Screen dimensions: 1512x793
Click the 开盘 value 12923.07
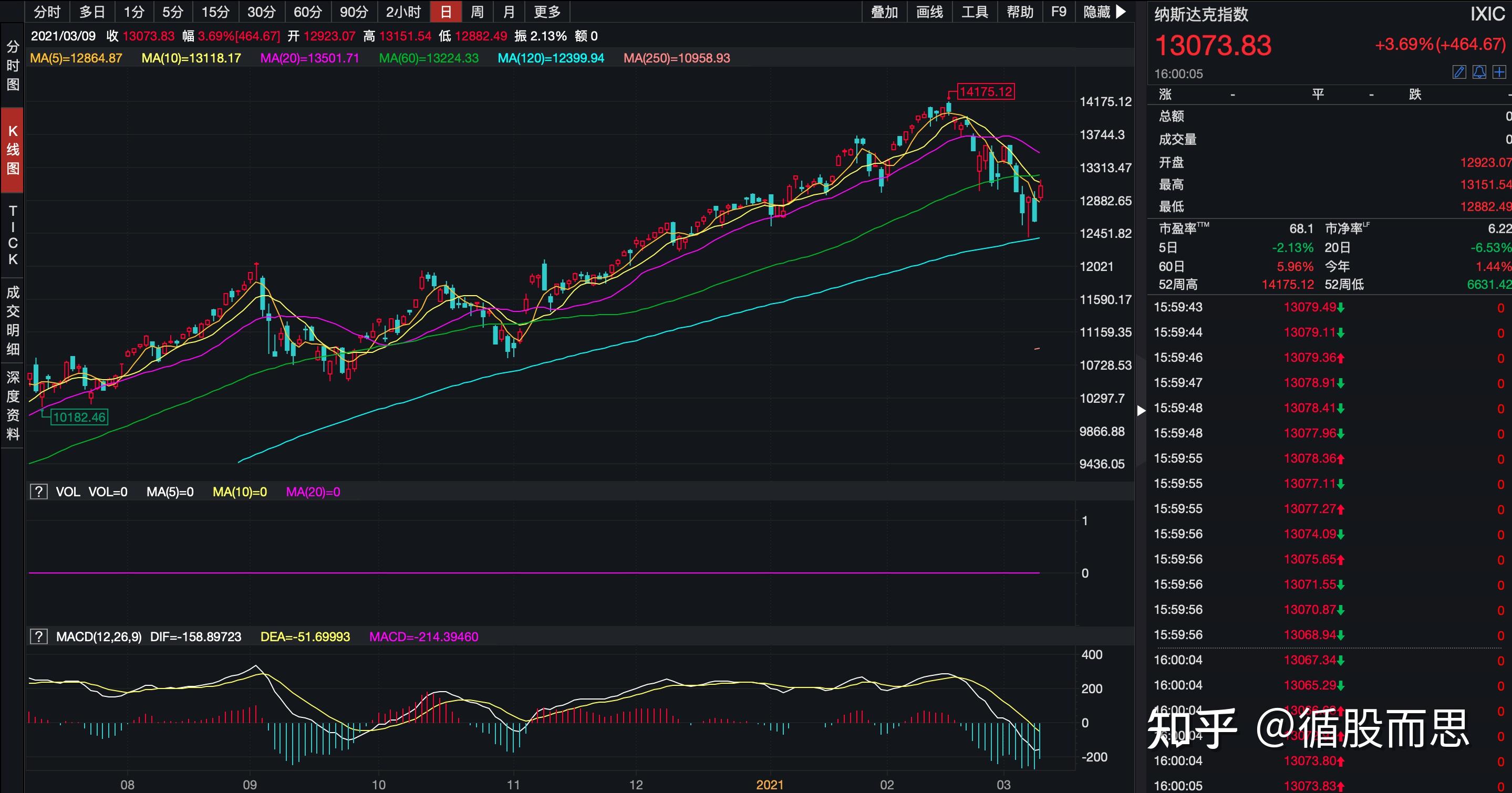point(1486,162)
